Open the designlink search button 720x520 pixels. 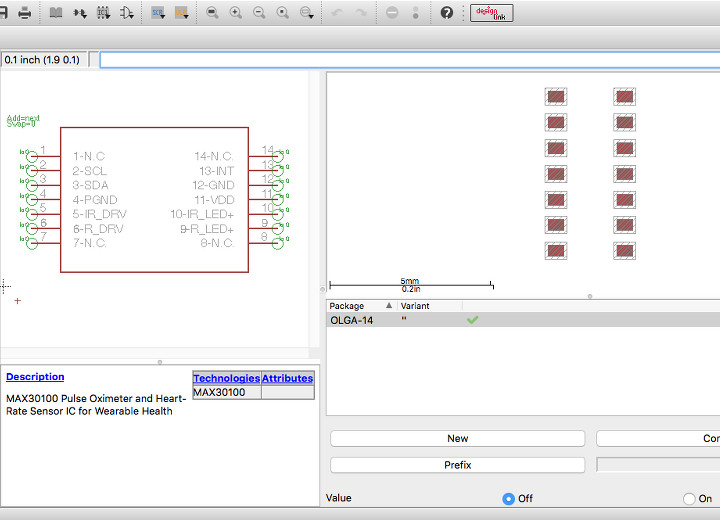(x=491, y=13)
